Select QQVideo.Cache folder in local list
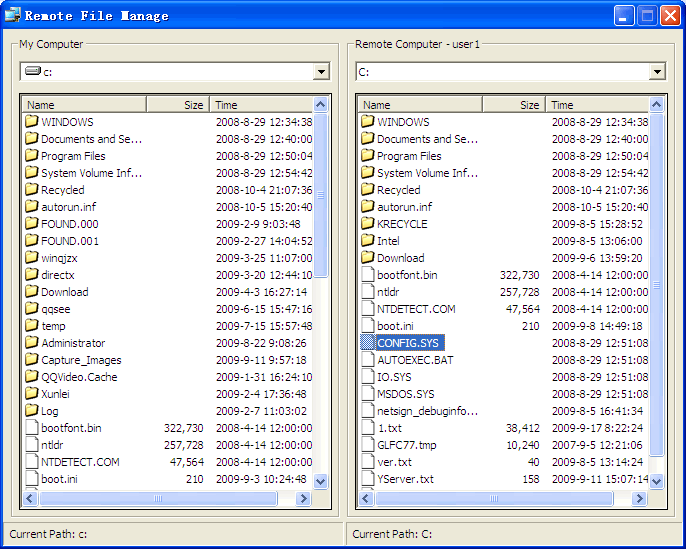 point(78,377)
